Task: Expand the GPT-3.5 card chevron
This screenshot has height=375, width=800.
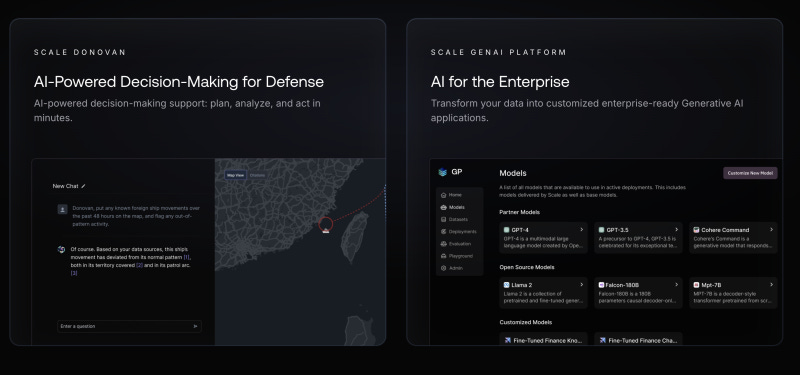Action: point(677,230)
